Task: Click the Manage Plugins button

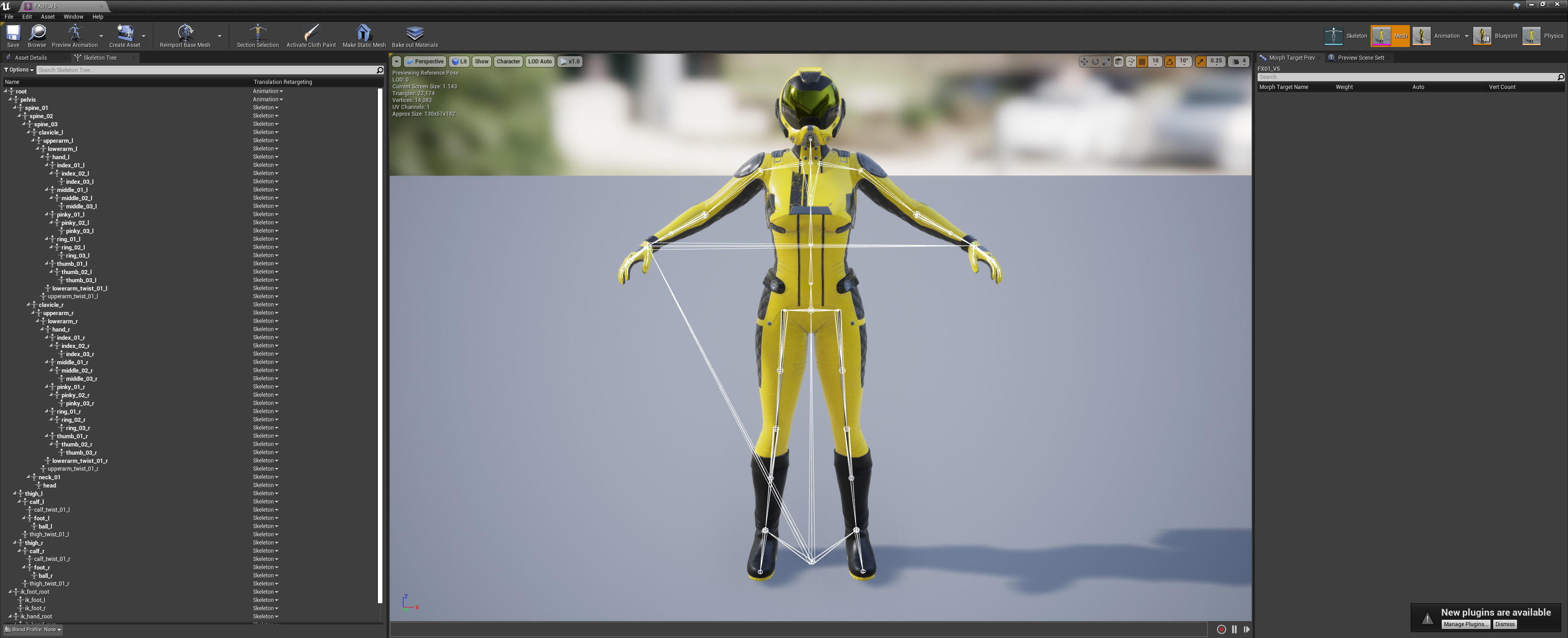Action: pos(1465,624)
